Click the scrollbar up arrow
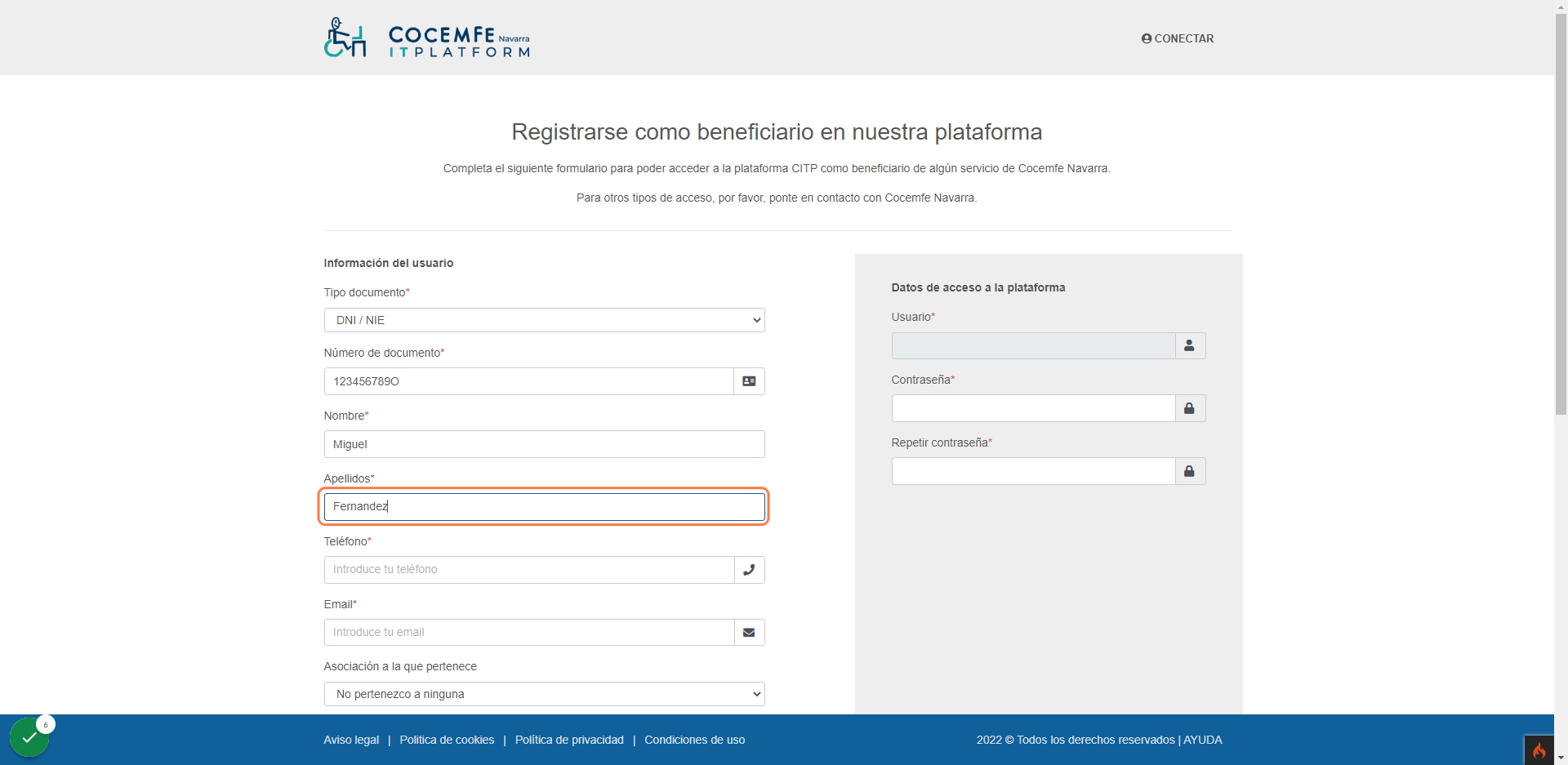 [1561, 7]
